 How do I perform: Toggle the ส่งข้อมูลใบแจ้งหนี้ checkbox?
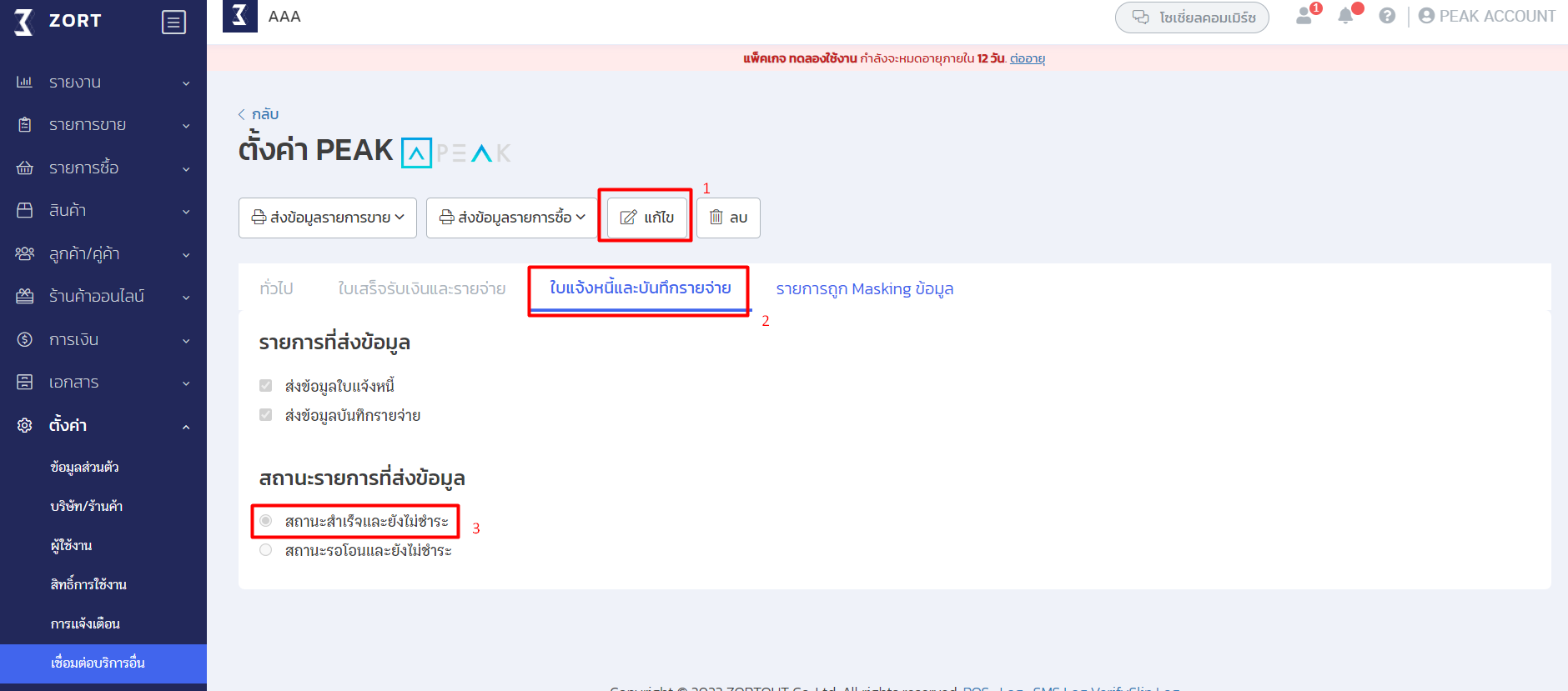pos(266,386)
